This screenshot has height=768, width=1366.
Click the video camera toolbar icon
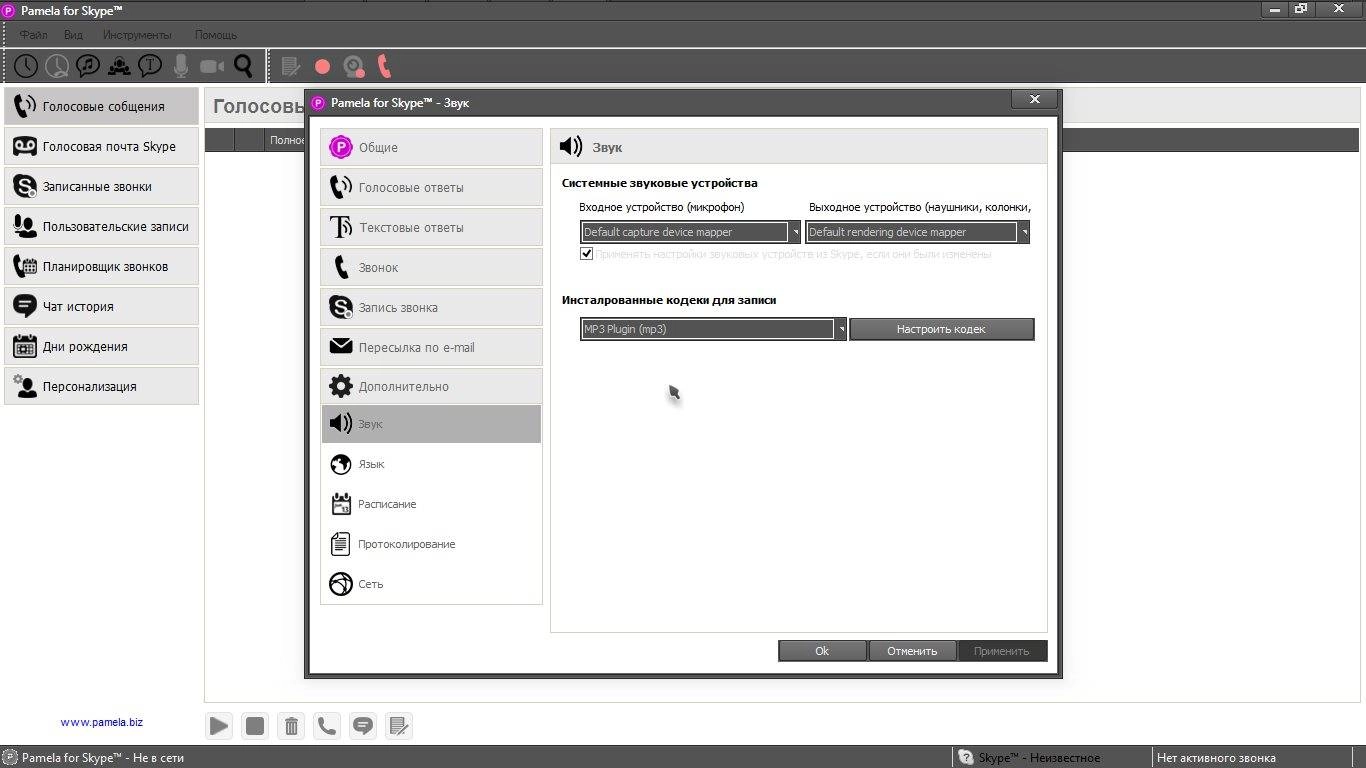tap(212, 66)
